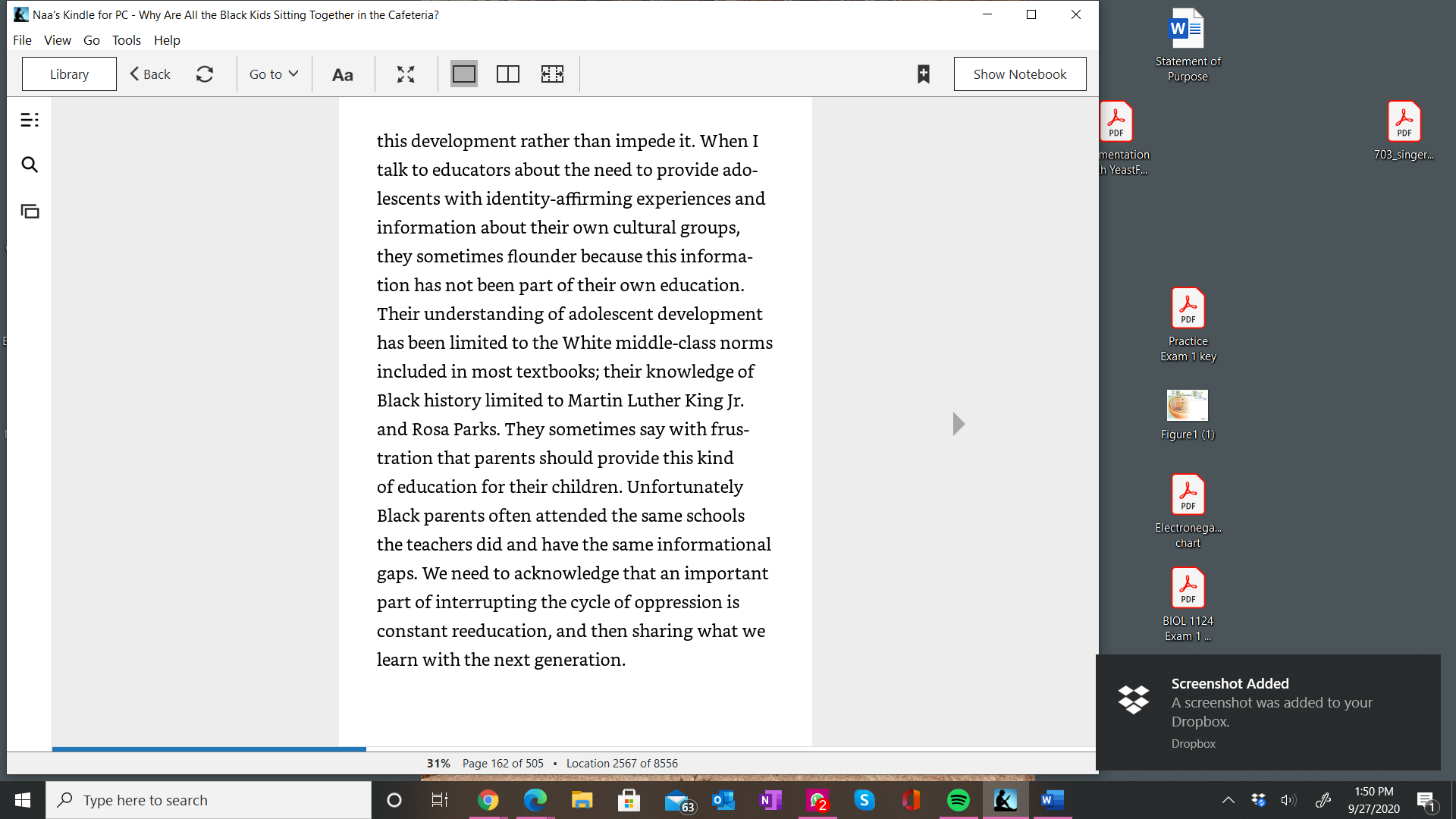Bookmark this page
This screenshot has width=1456, height=819.
(923, 74)
